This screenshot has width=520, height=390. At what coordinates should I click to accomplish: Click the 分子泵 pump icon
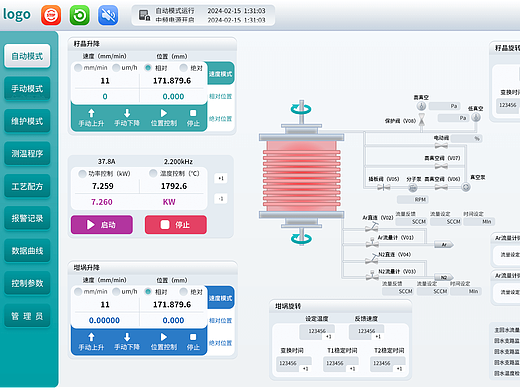pyautogui.click(x=413, y=188)
